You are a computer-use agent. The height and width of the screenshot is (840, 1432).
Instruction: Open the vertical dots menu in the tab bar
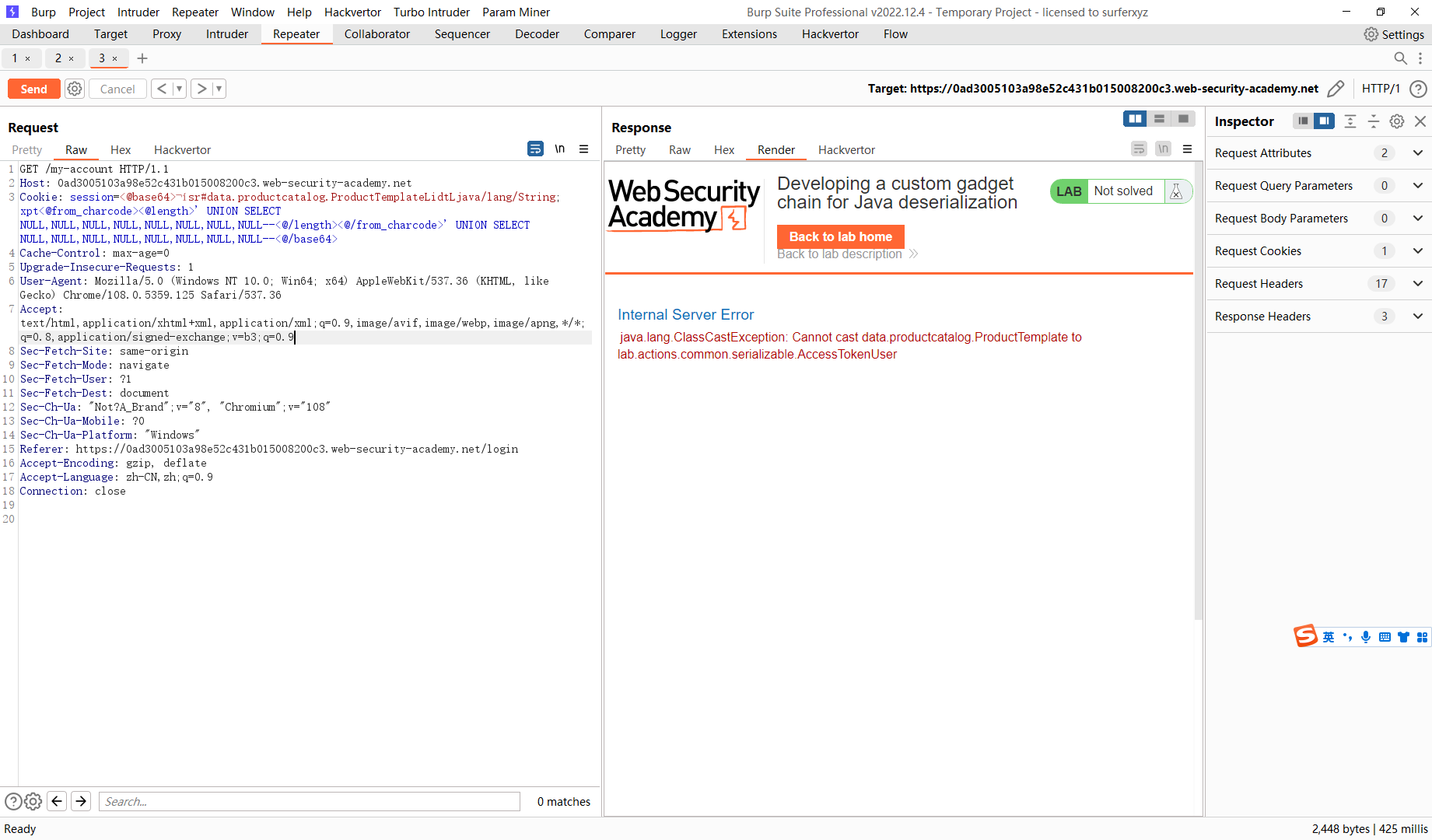click(1420, 58)
